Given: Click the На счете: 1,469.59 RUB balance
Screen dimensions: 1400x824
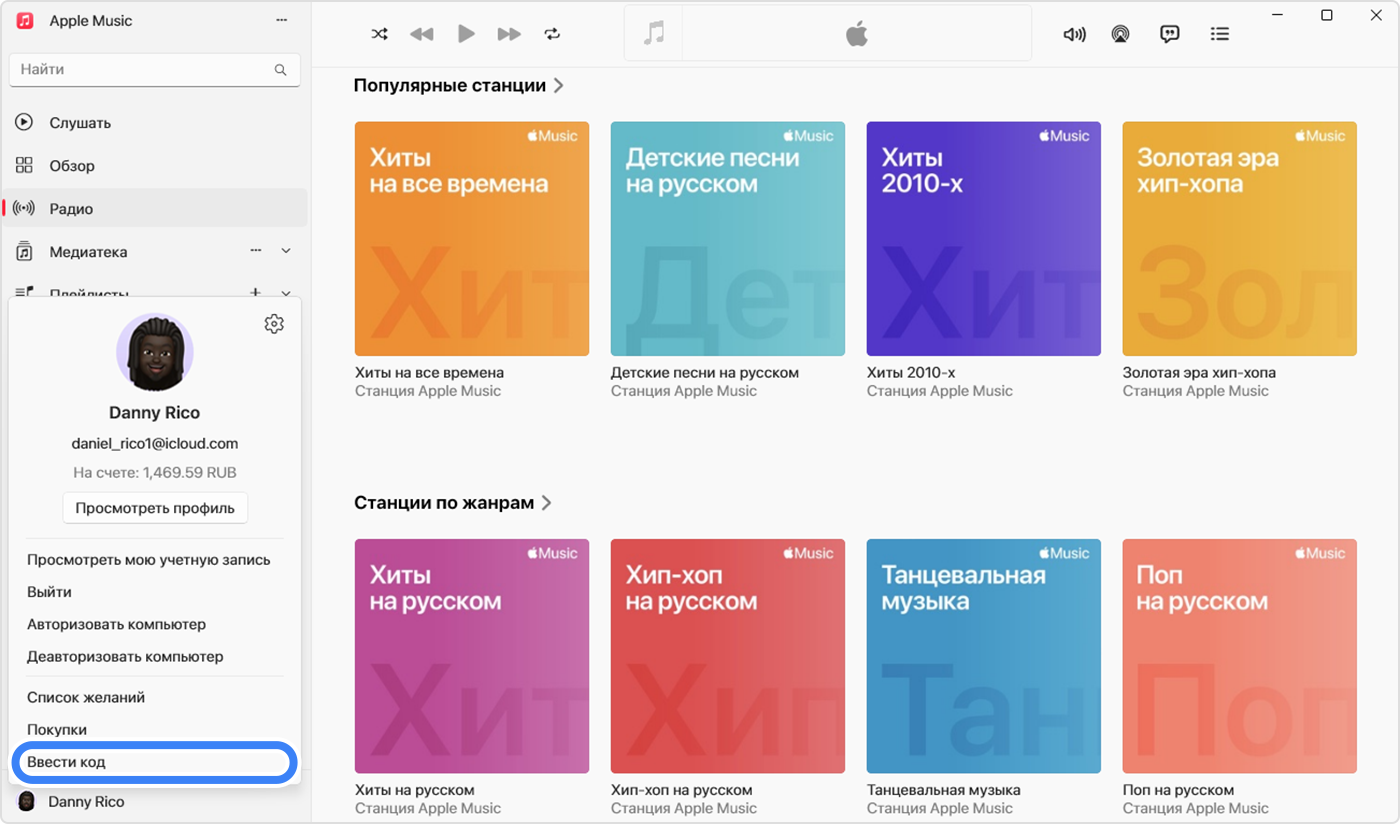Looking at the screenshot, I should 155,473.
